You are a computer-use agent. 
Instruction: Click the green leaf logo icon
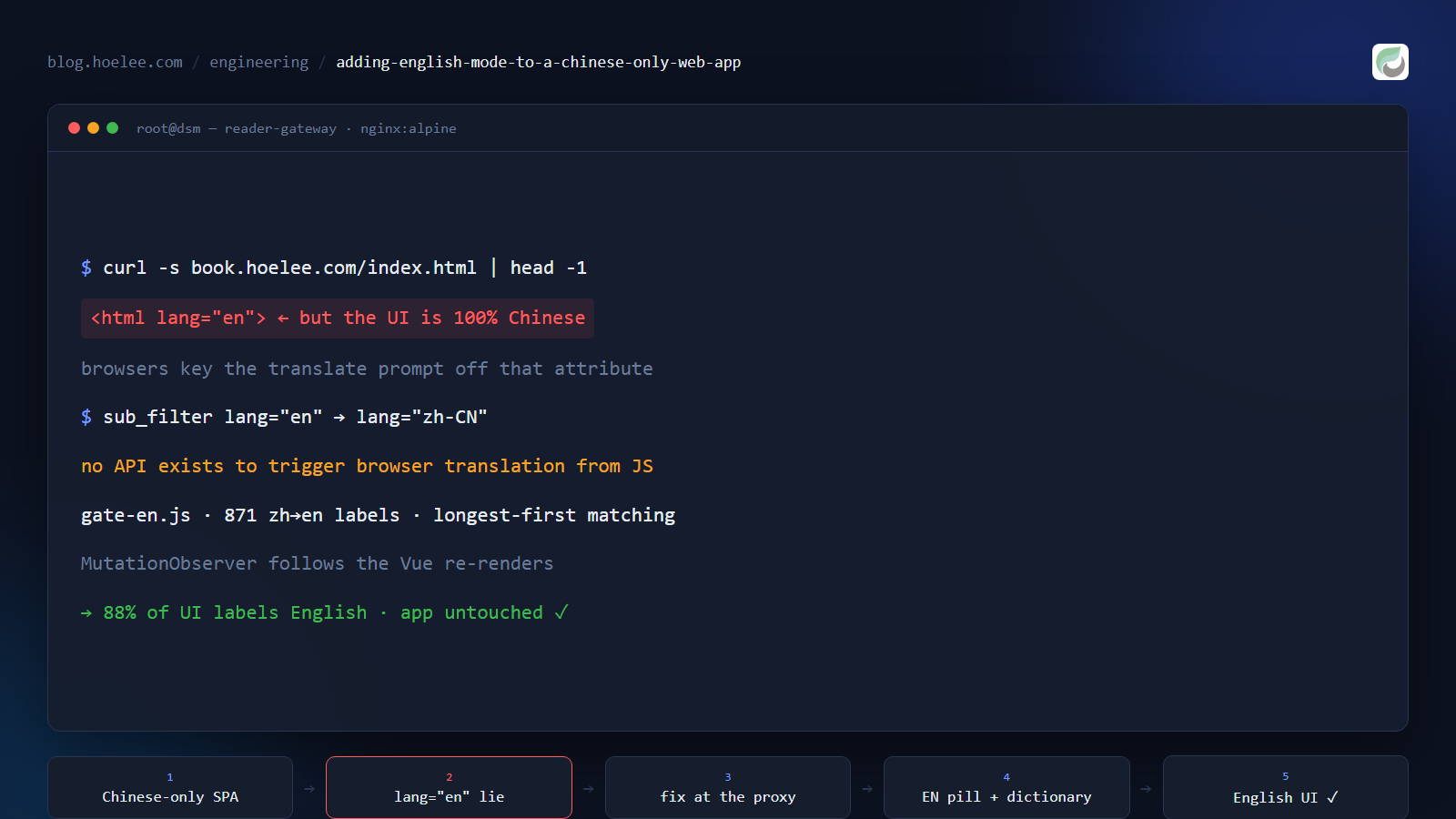1390,62
